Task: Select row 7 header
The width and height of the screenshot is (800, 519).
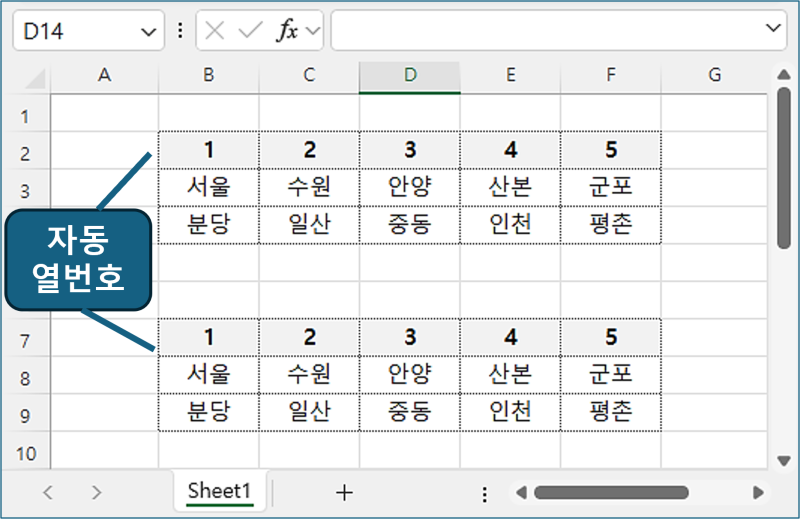Action: 27,342
